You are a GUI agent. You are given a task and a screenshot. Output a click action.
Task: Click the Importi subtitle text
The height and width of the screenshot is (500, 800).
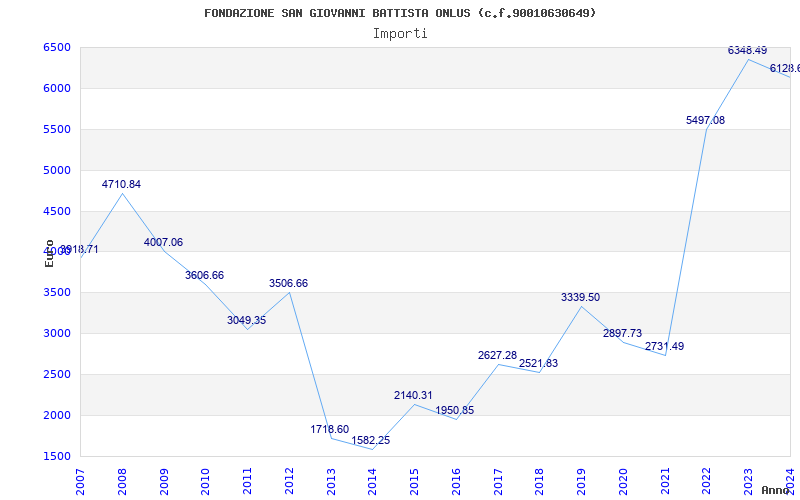click(400, 33)
